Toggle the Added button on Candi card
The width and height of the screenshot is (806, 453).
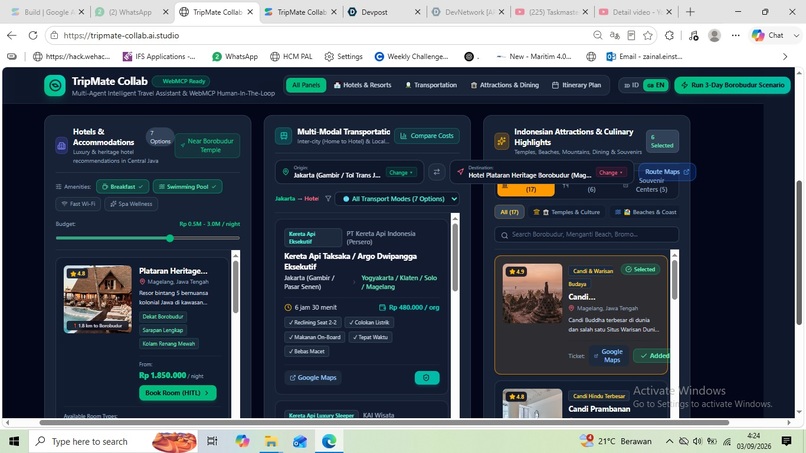pos(652,355)
